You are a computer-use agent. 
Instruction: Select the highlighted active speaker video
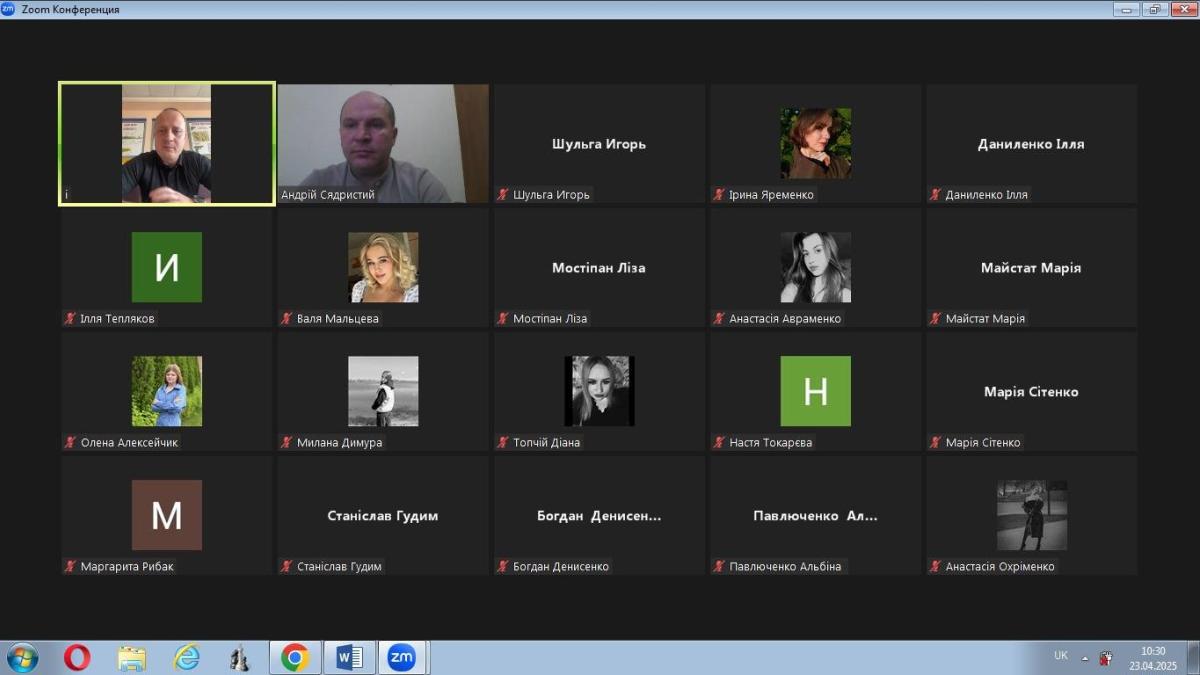167,143
